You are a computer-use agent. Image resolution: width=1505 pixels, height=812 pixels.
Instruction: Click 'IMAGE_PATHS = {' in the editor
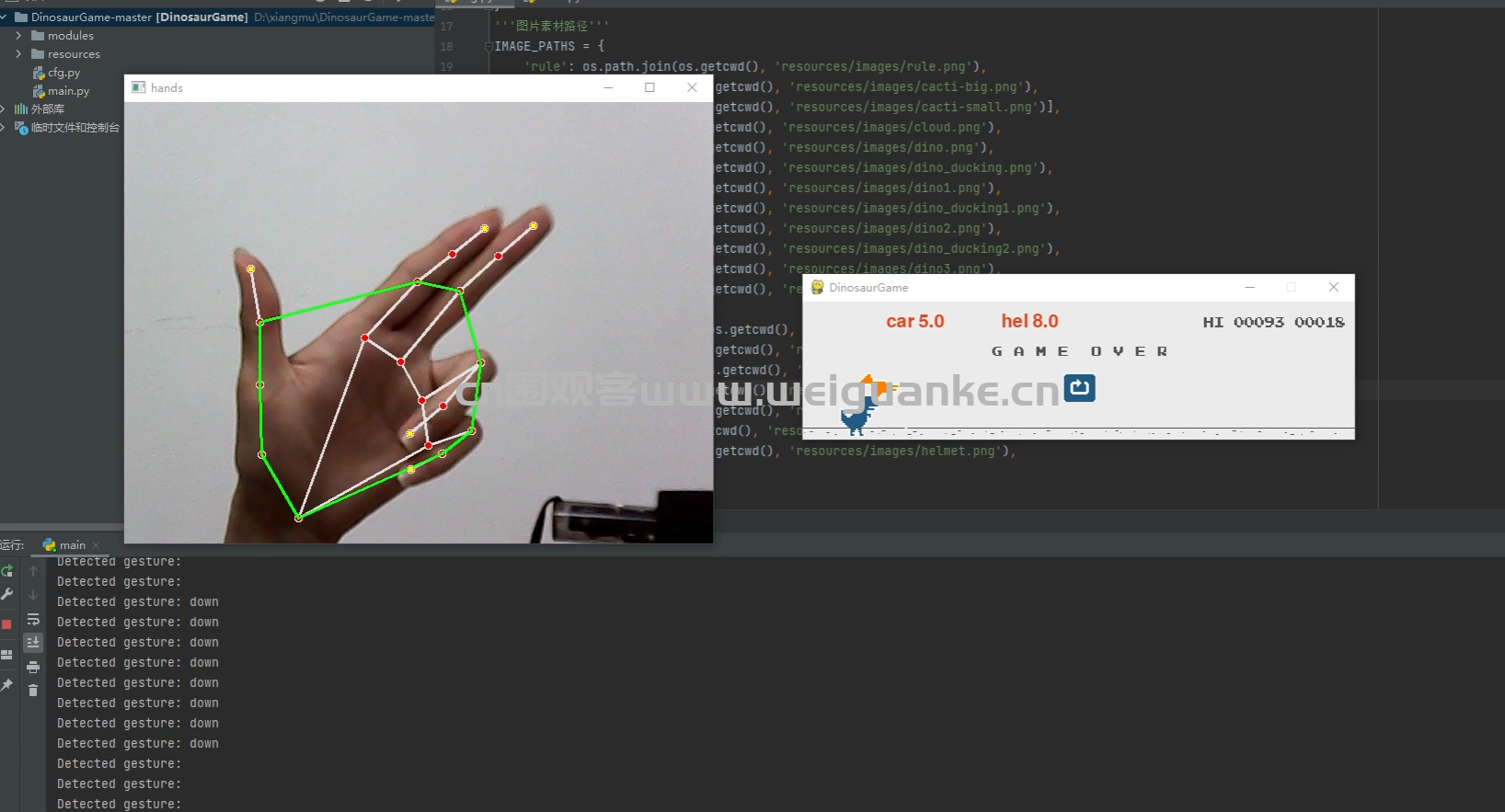(549, 46)
